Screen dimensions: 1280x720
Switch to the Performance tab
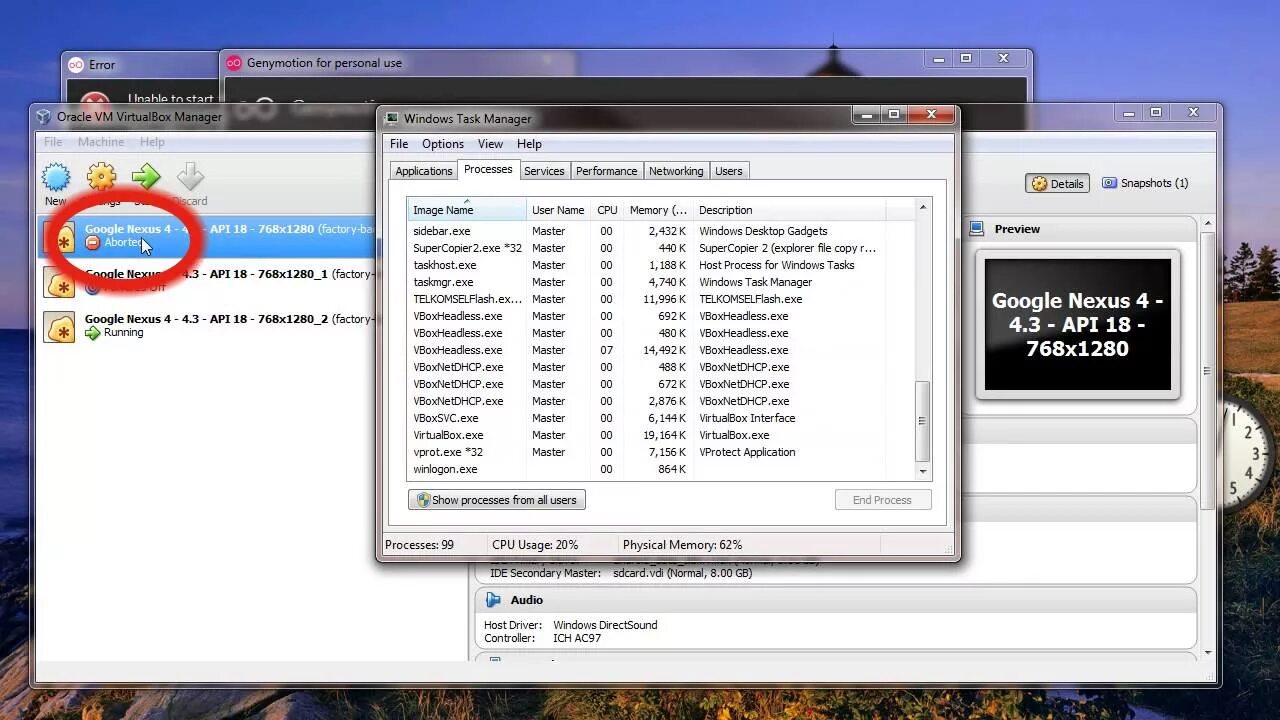pyautogui.click(x=606, y=171)
